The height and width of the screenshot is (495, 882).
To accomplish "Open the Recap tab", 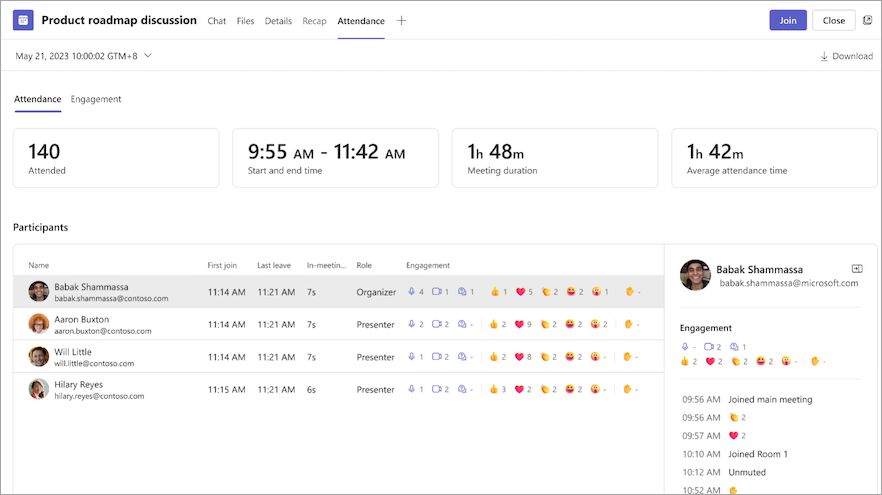I will (x=315, y=21).
